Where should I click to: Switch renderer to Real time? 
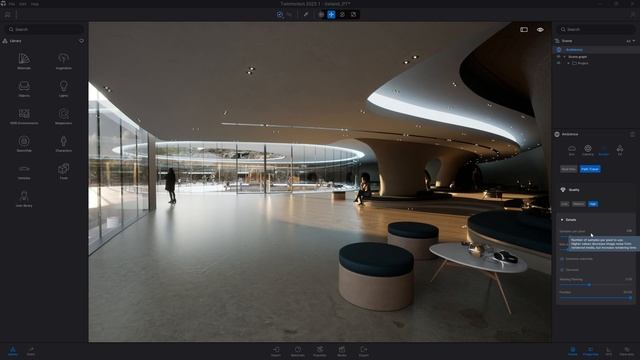tap(569, 169)
